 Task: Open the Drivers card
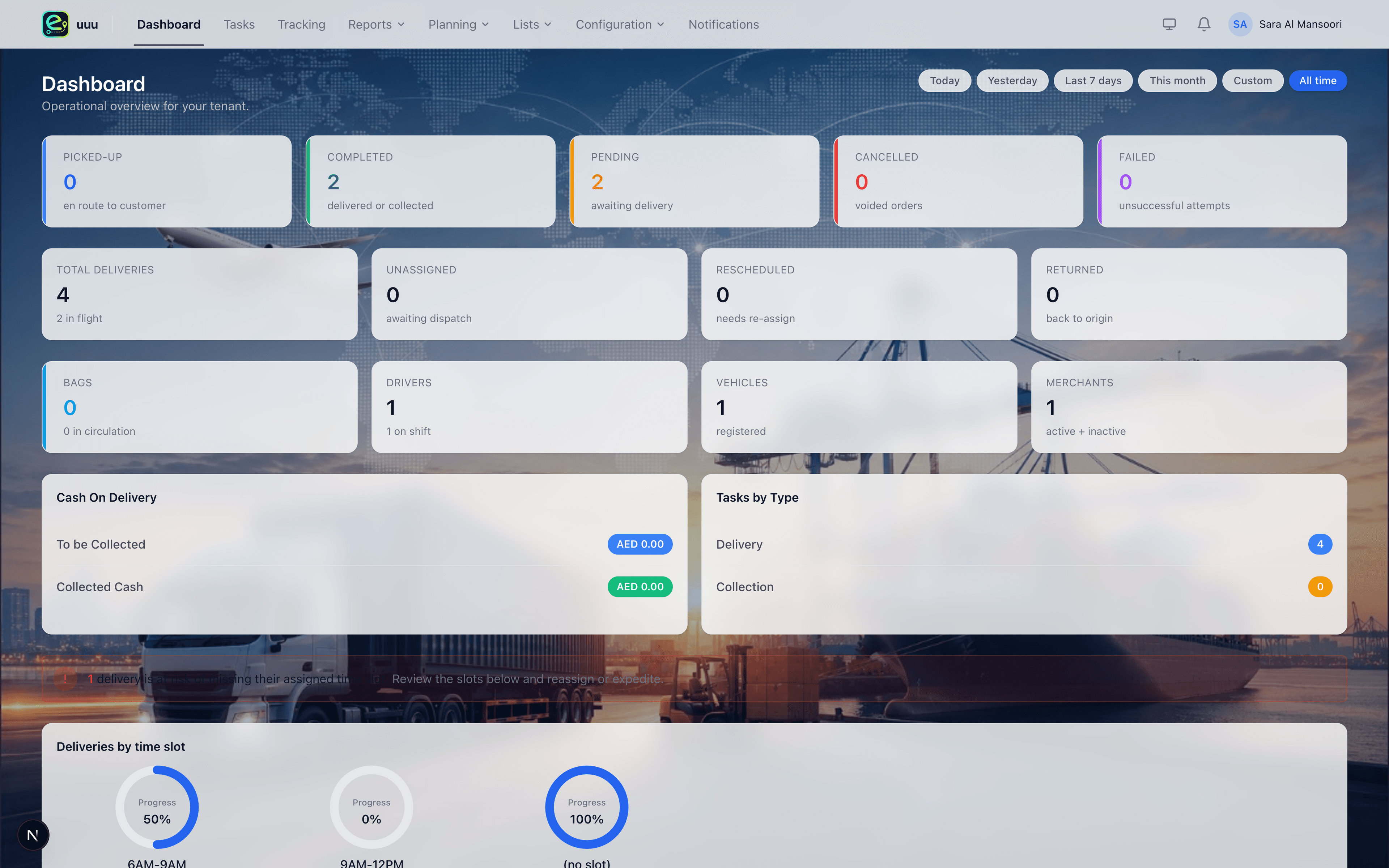click(x=529, y=407)
